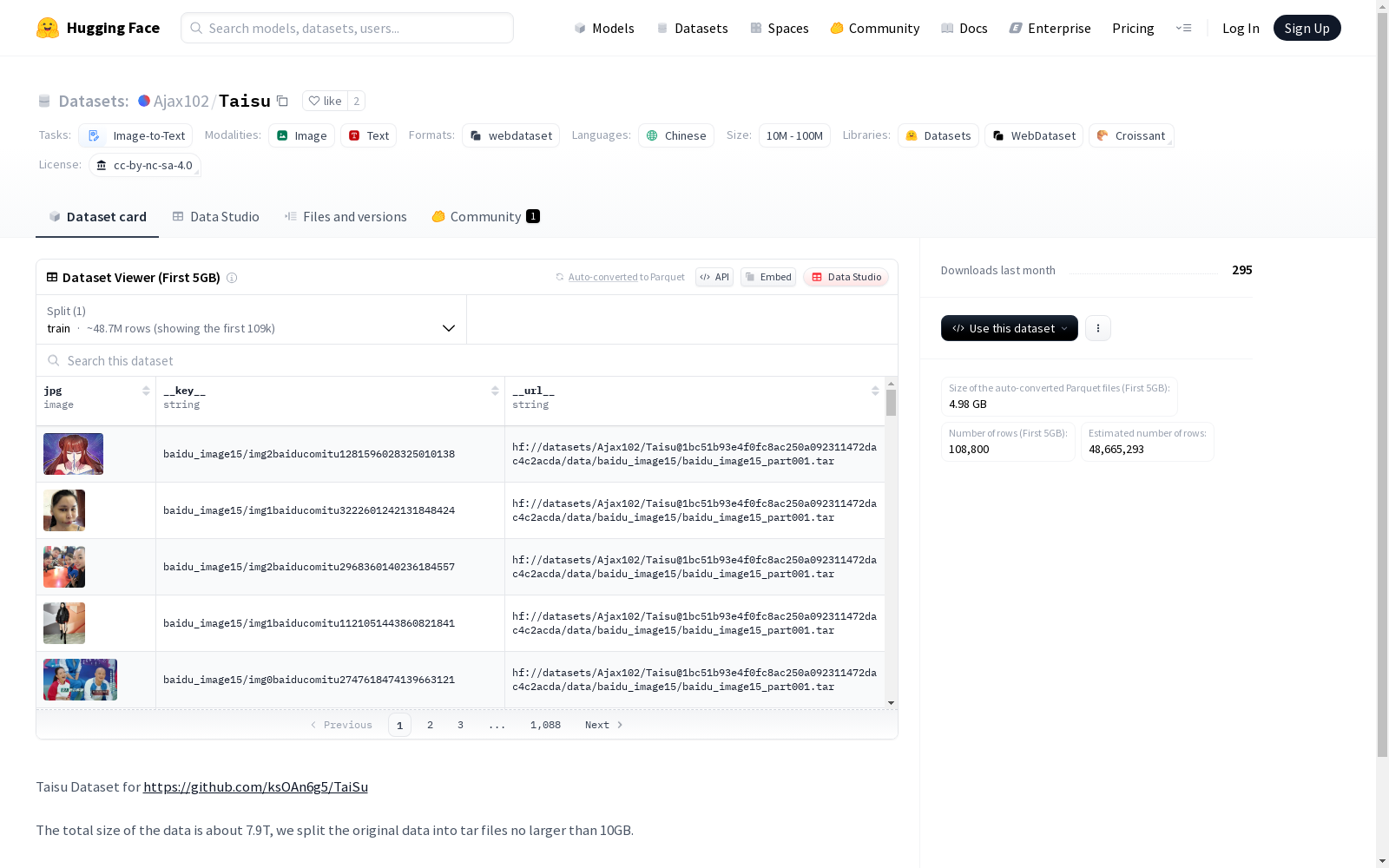The width and height of the screenshot is (1389, 868).
Task: Open Community in the top navigation
Action: pos(875,28)
